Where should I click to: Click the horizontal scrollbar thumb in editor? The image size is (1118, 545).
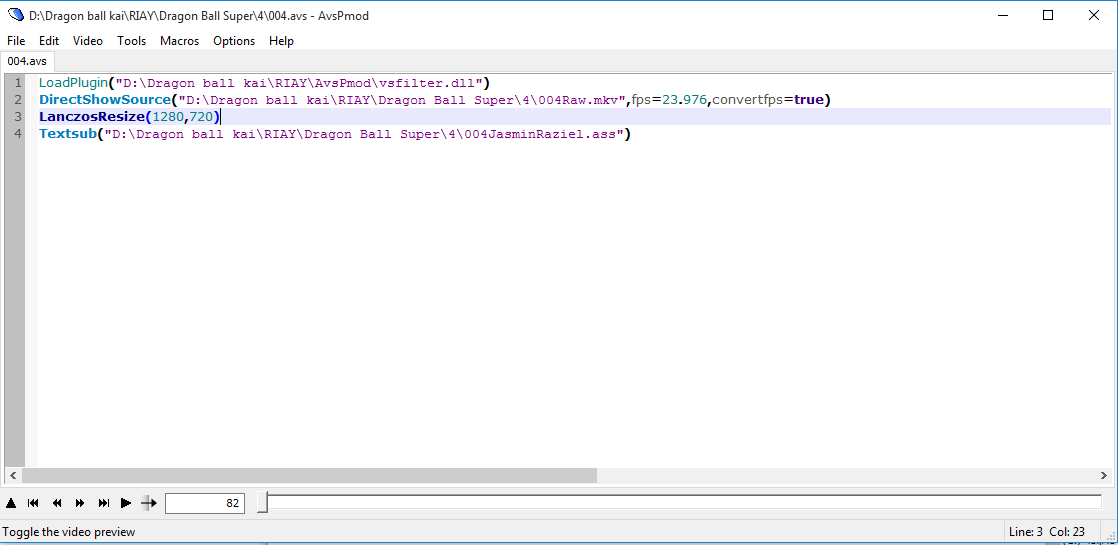(309, 475)
